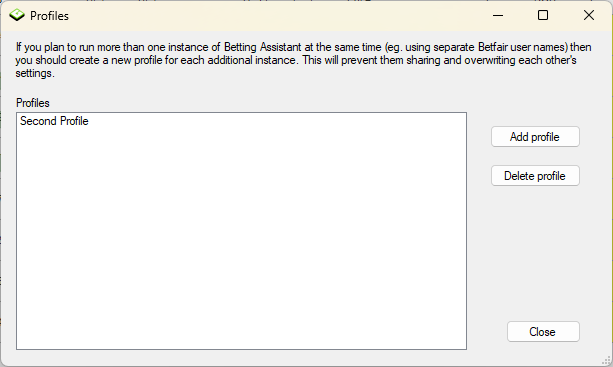The height and width of the screenshot is (367, 613).
Task: Click the green Betting Assistant title bar icon
Action: click(17, 15)
